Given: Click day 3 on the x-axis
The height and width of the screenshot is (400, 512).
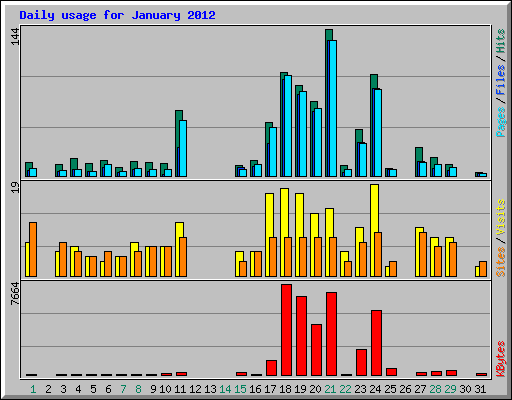Looking at the screenshot, I should [63, 389].
